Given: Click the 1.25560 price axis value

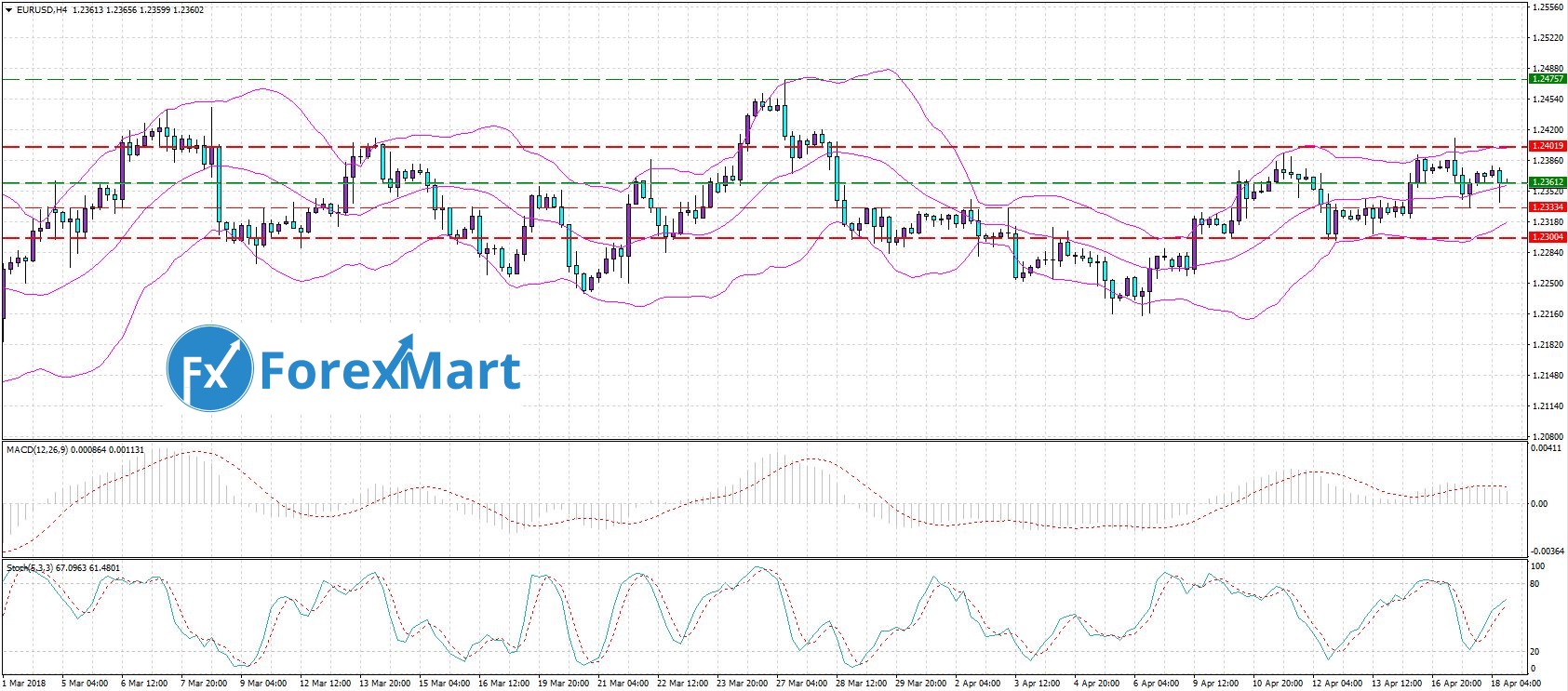Looking at the screenshot, I should click(1547, 7).
